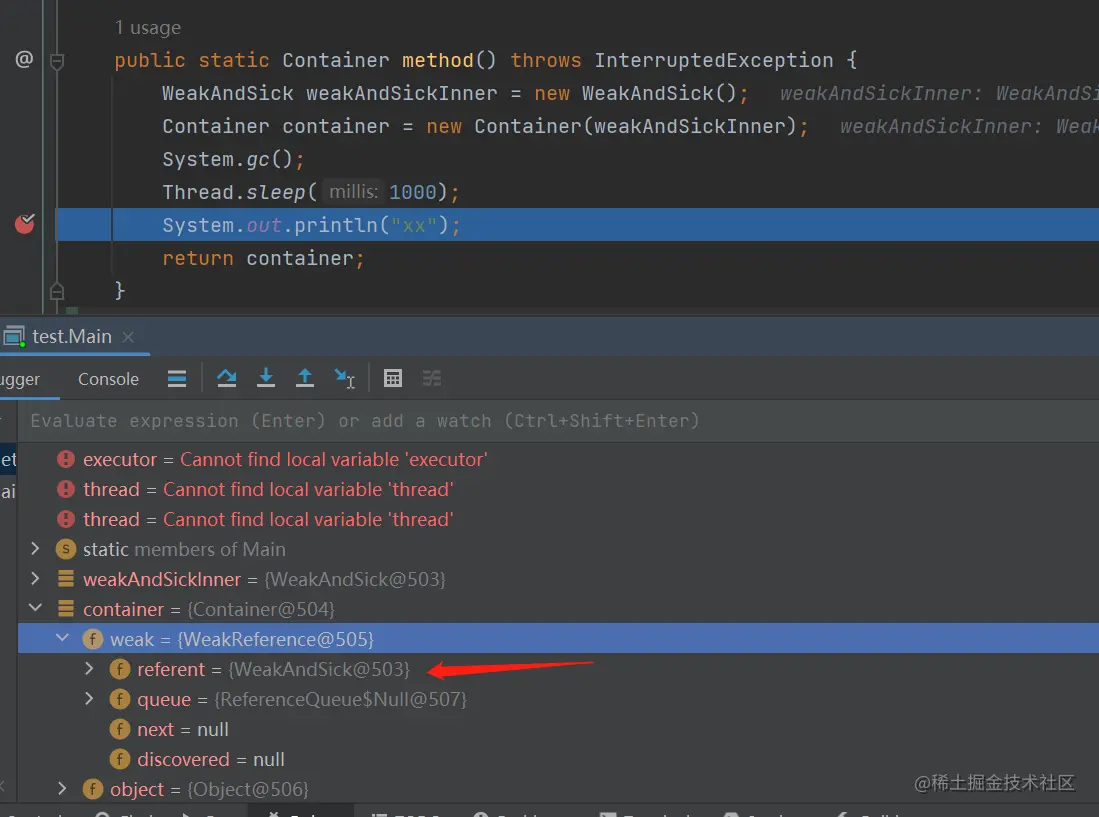
Task: Click the field icon beside object
Action: pyautogui.click(x=93, y=789)
